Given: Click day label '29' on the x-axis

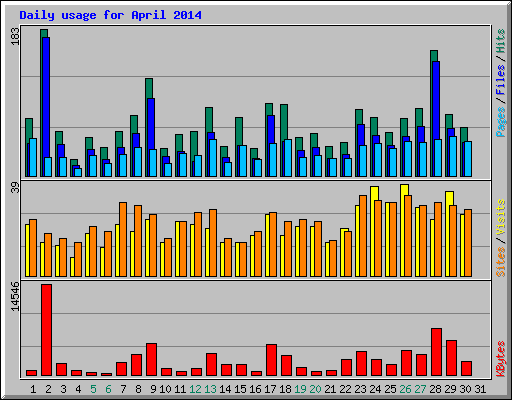Looking at the screenshot, I should 450,389.
